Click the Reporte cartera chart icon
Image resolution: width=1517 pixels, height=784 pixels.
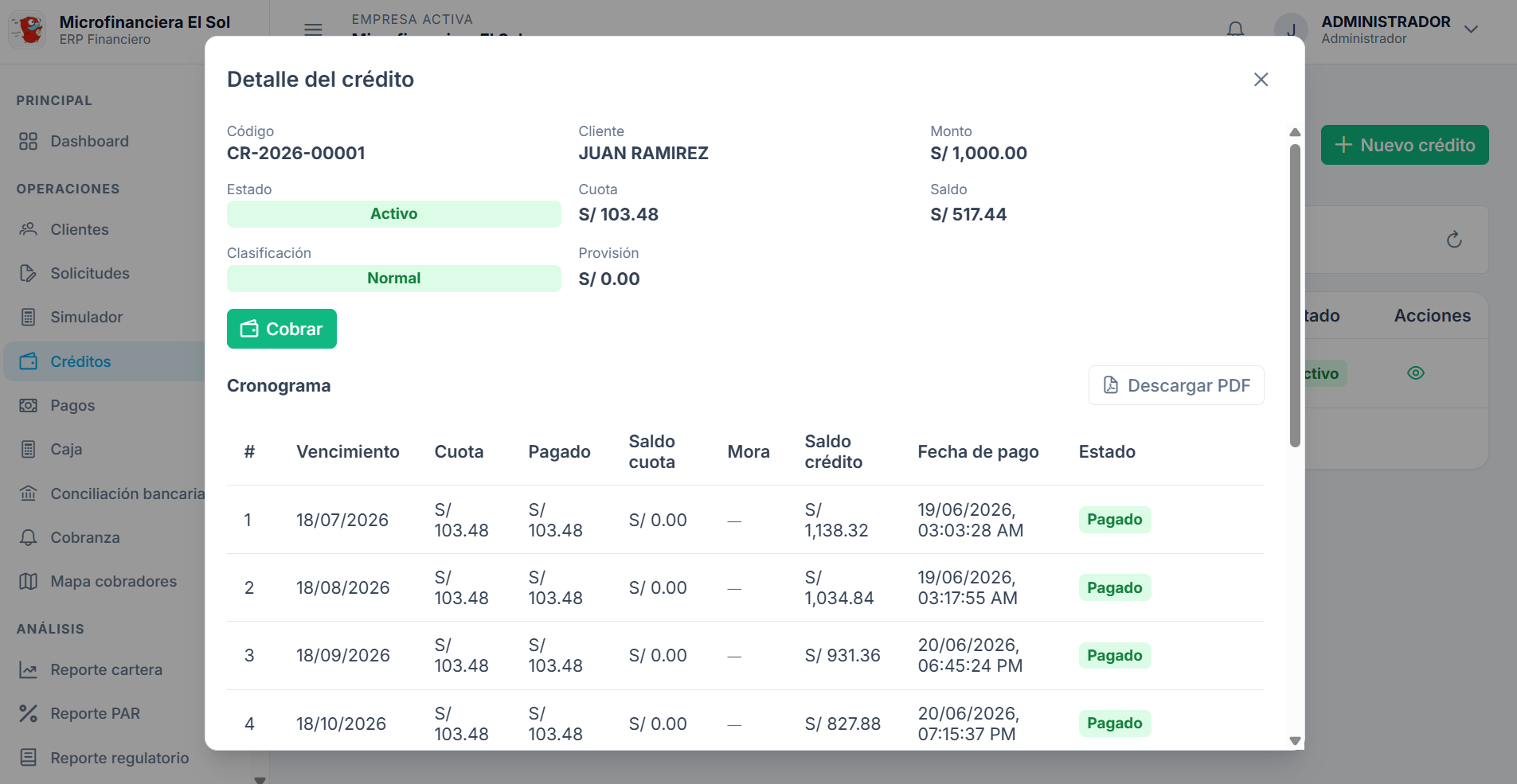click(29, 669)
